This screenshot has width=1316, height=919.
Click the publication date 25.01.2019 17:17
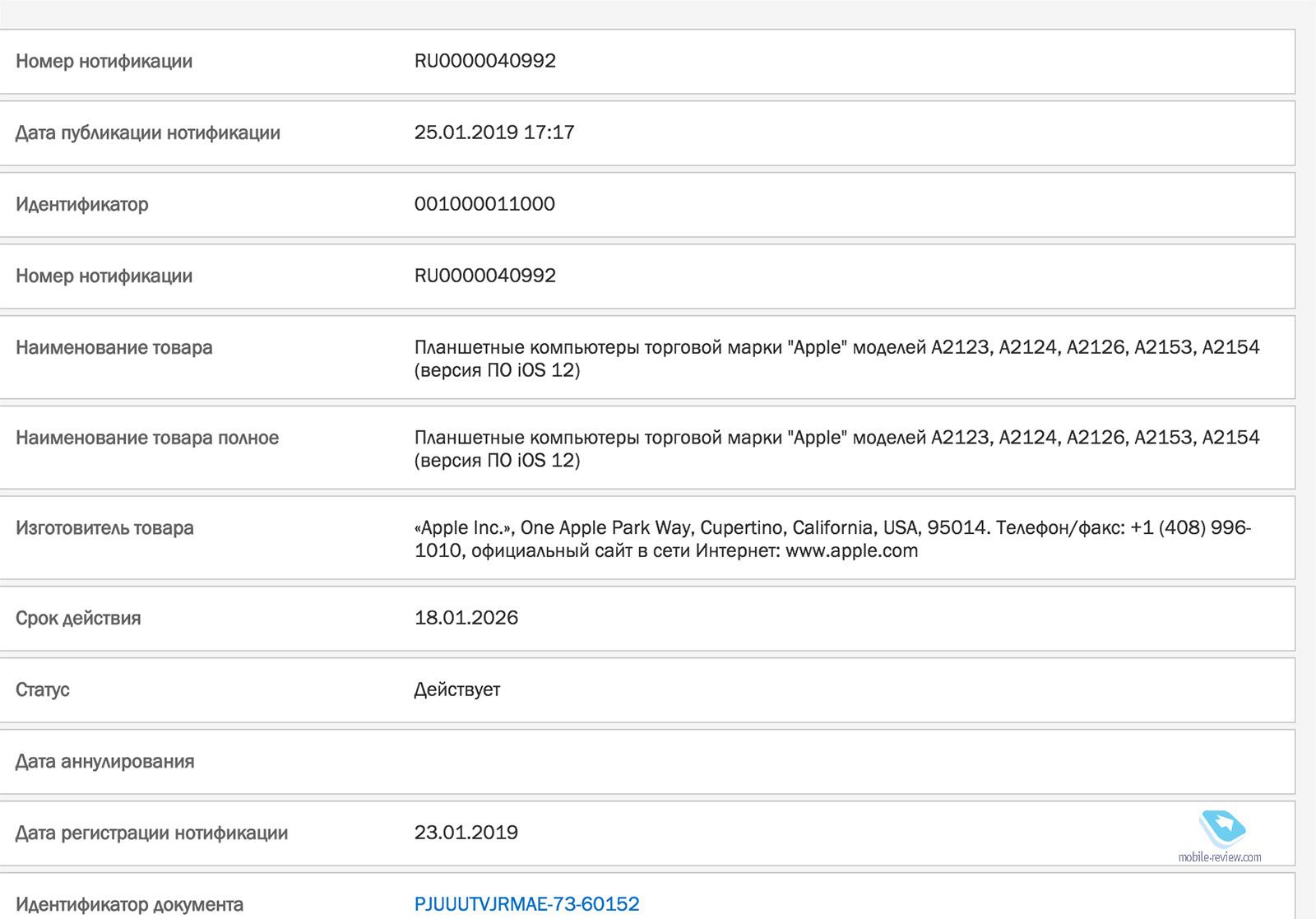click(x=494, y=132)
